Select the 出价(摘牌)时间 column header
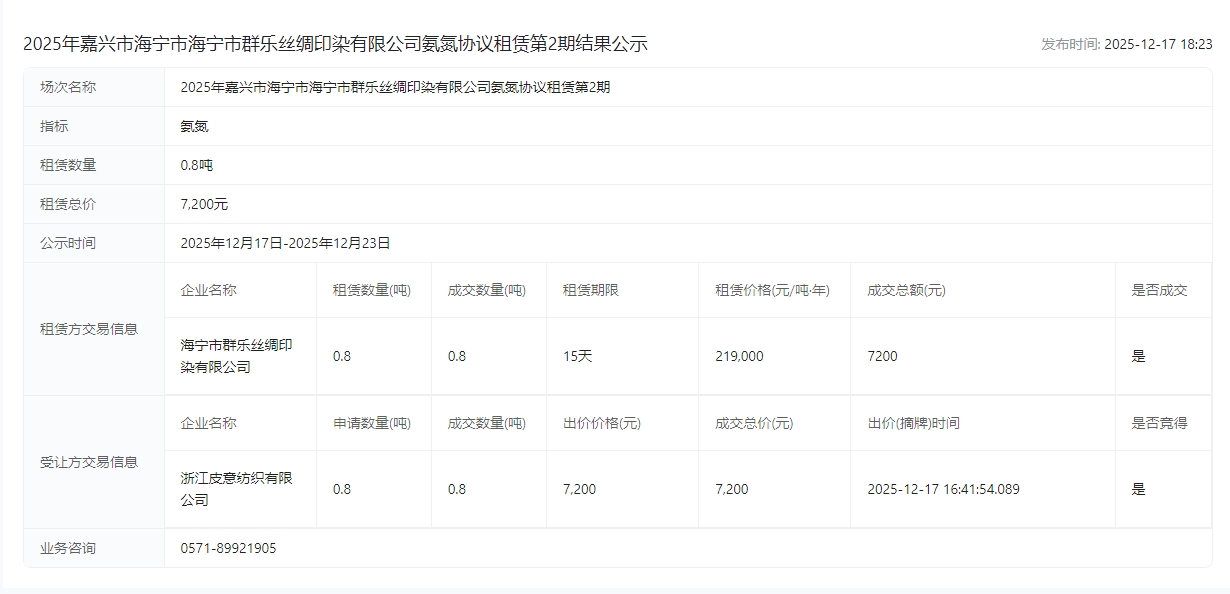 913,423
